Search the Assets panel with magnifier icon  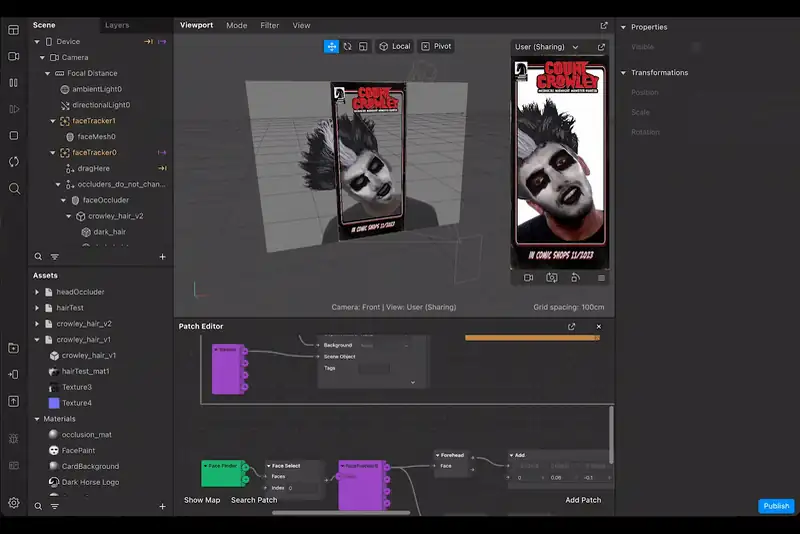38,506
